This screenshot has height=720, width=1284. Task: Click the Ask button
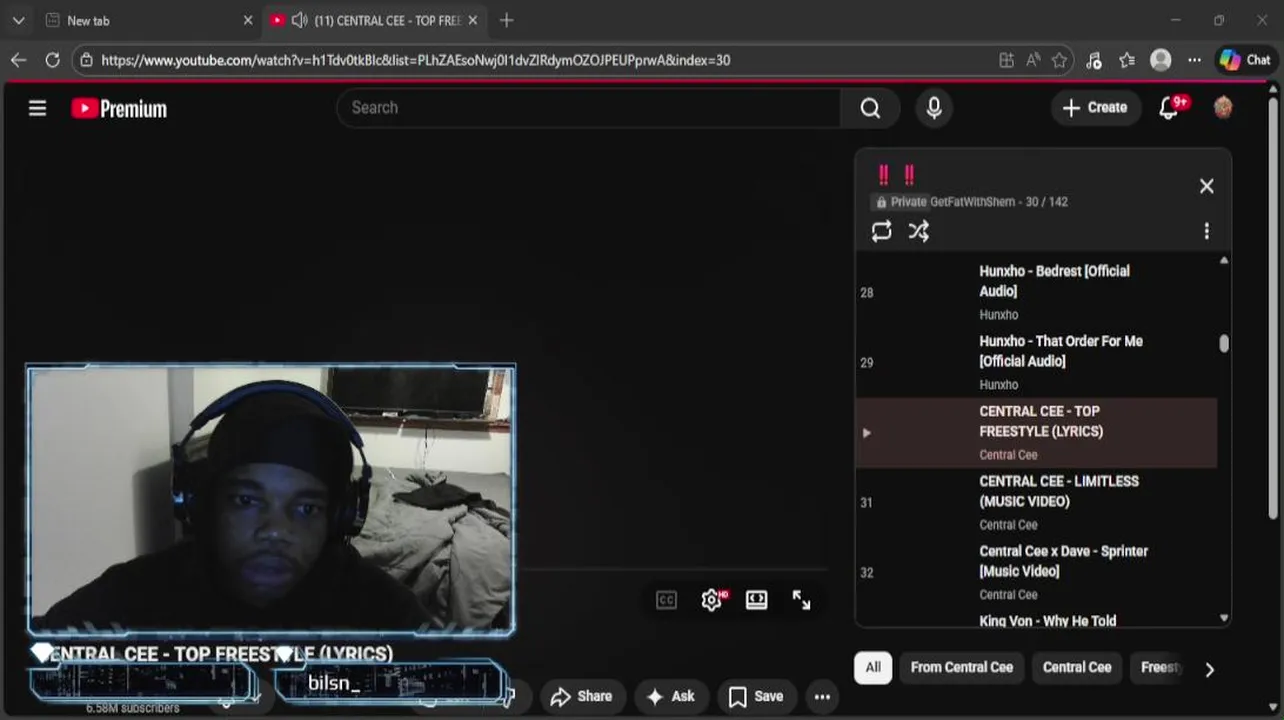(x=671, y=696)
